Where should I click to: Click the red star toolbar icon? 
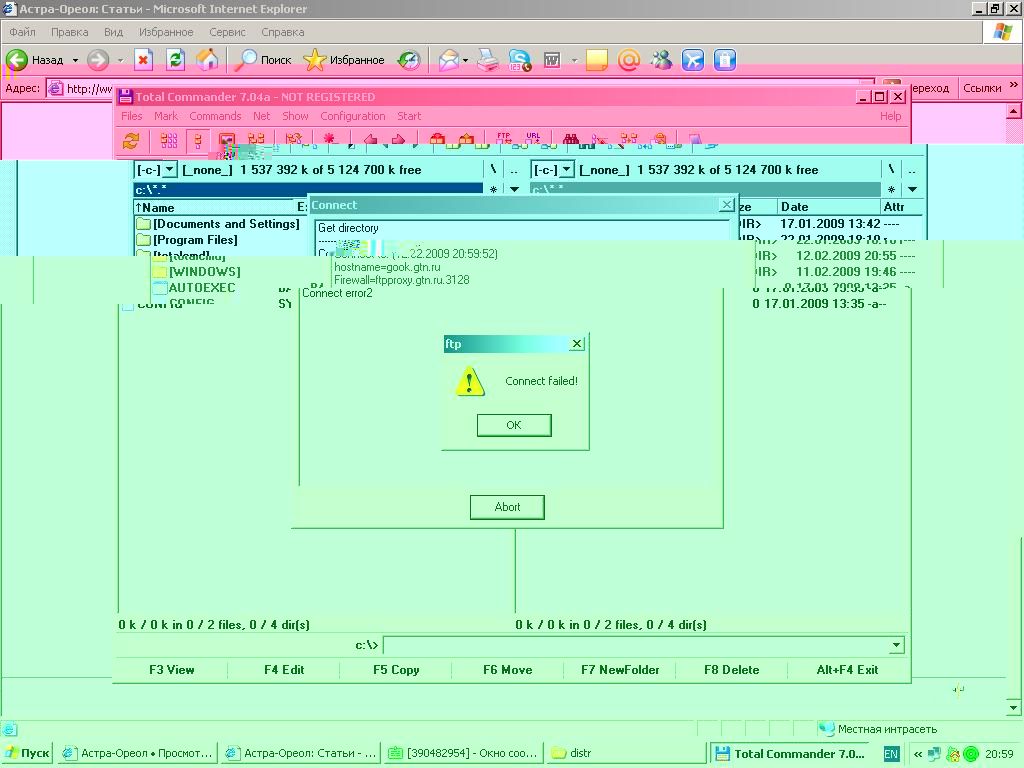pyautogui.click(x=329, y=139)
